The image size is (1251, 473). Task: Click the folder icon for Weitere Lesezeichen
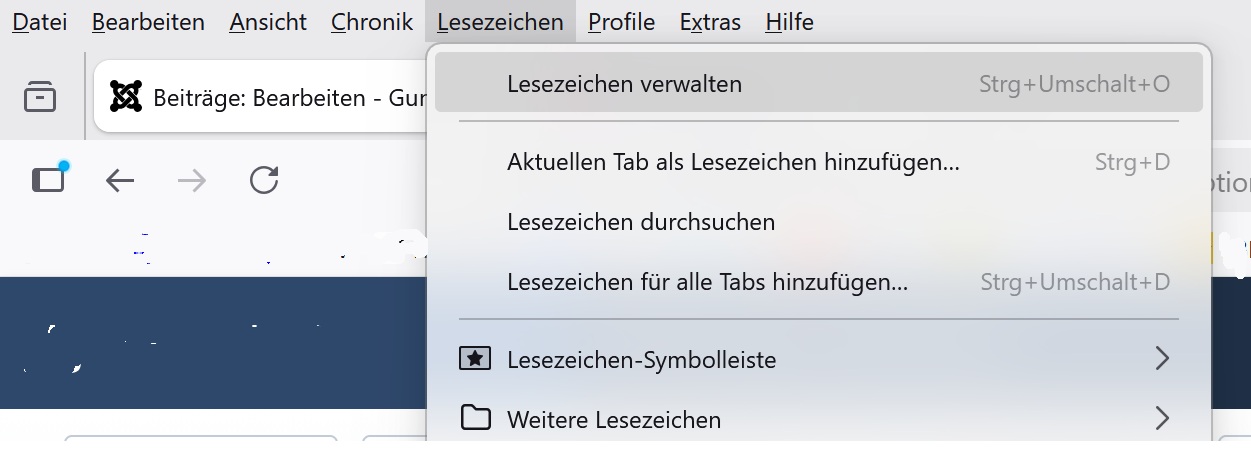[x=475, y=418]
